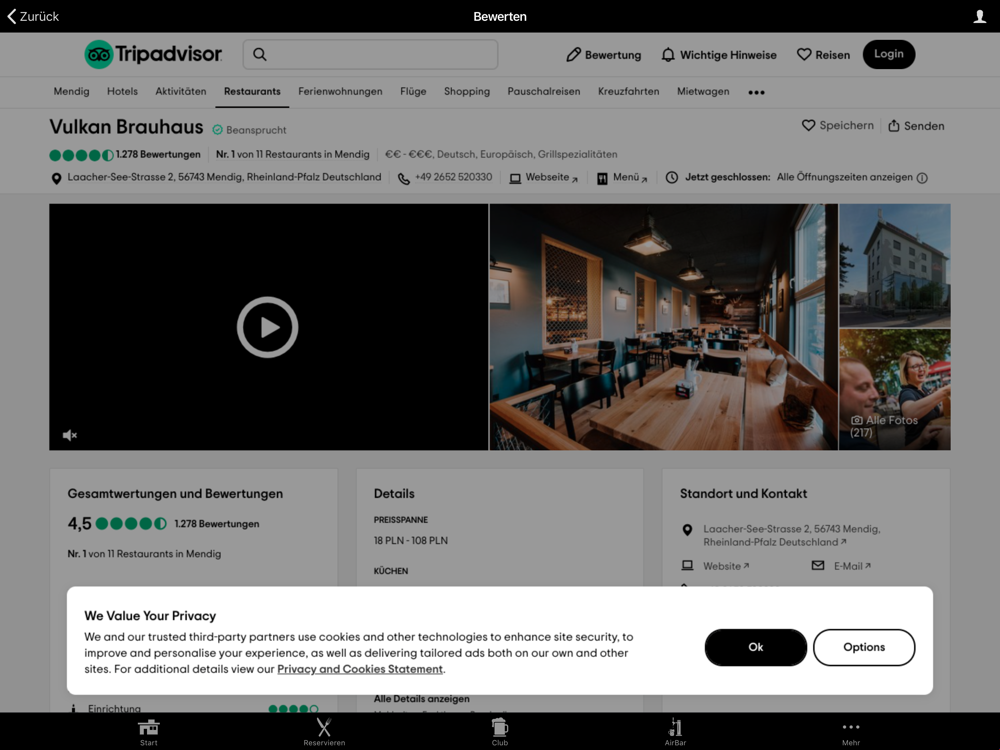Share restaurant with Senden icon

coord(916,126)
